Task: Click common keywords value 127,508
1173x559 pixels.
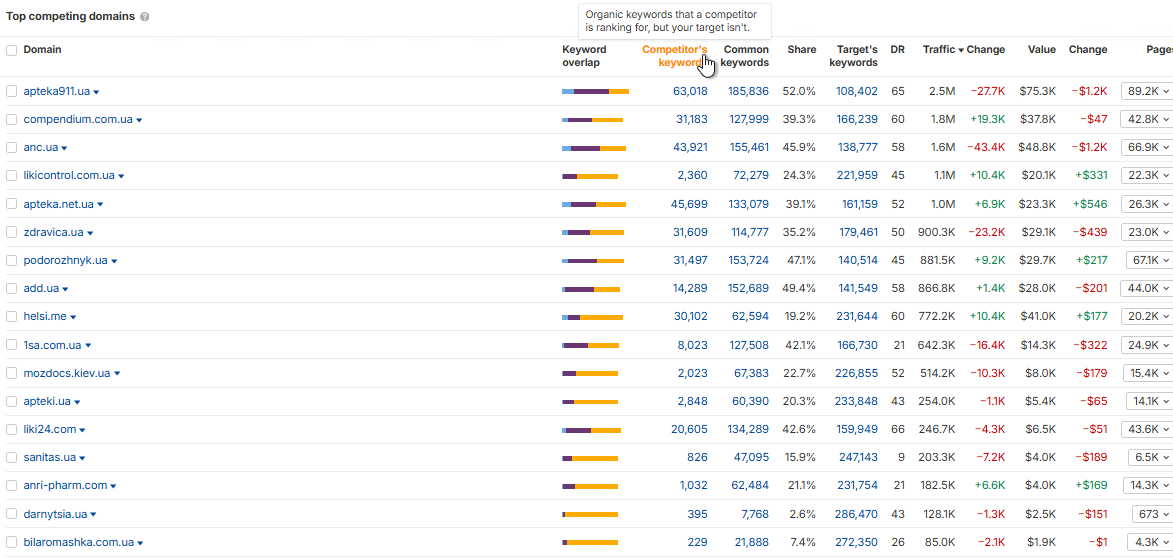Action: [x=748, y=345]
